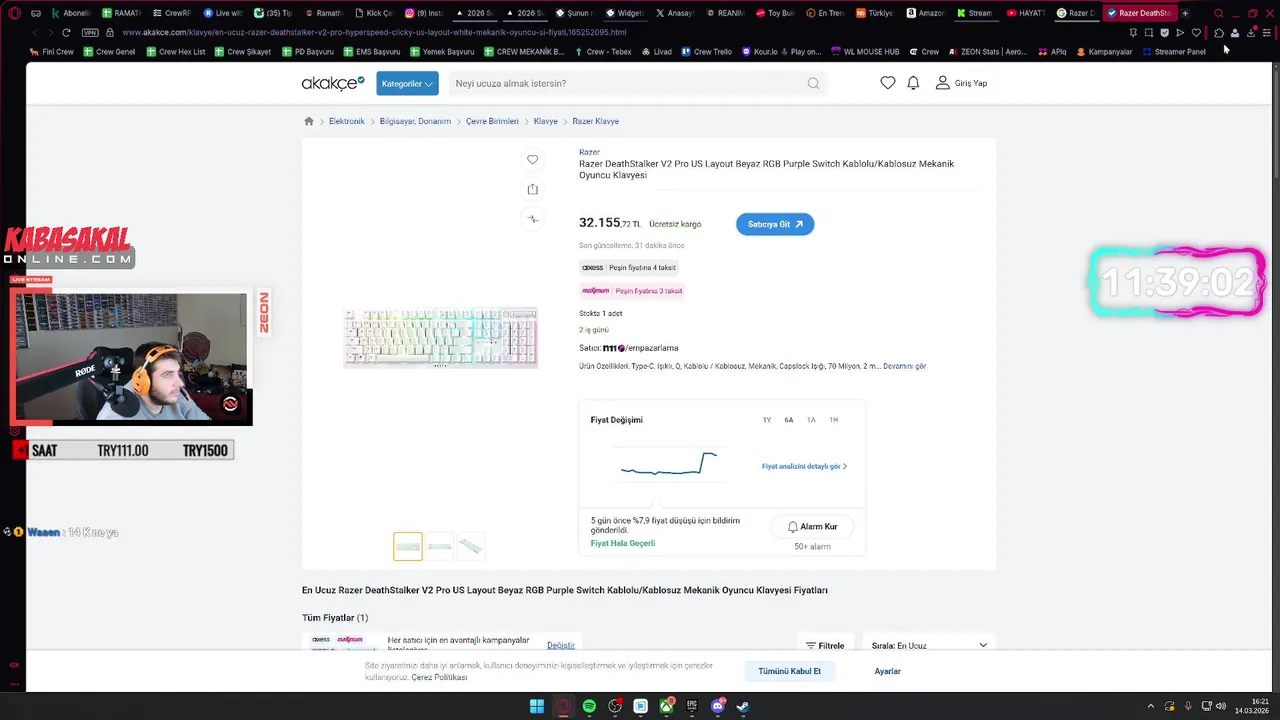Screen dimensions: 1280x720
Task: Open Elektronik breadcrumb
Action: (x=347, y=121)
